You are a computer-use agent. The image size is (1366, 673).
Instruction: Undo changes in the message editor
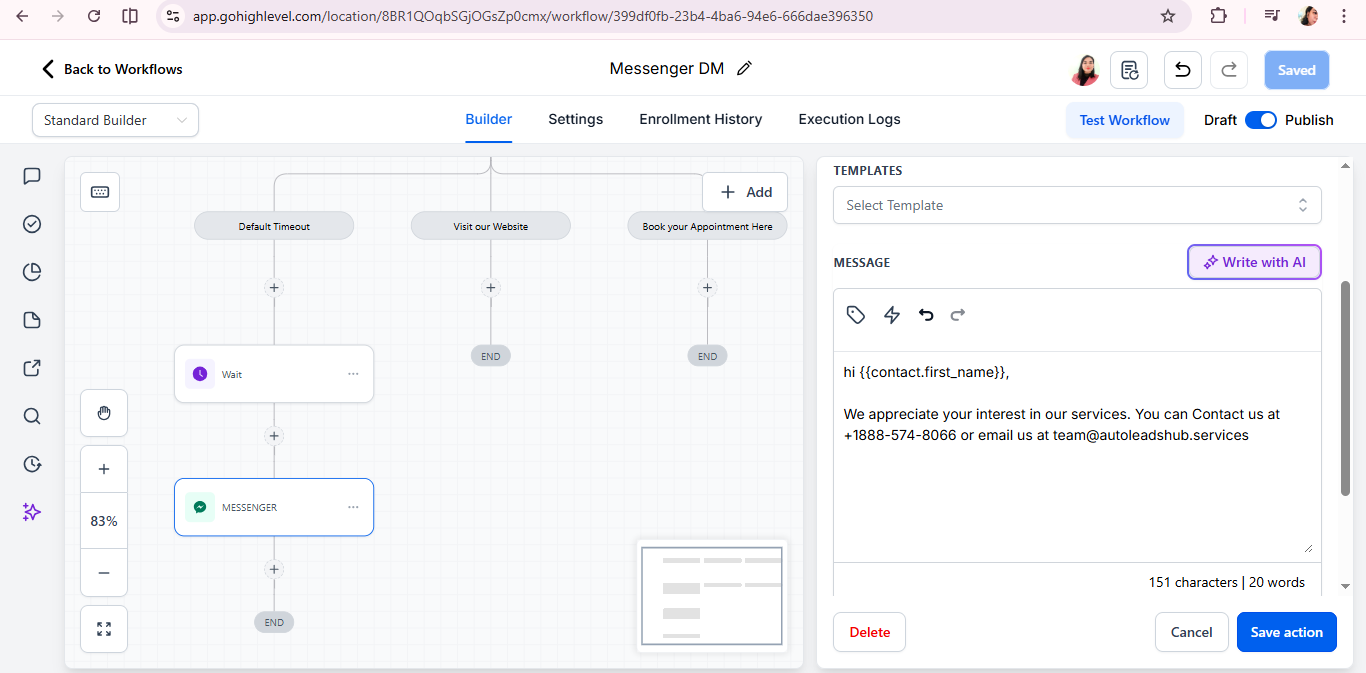pos(925,314)
